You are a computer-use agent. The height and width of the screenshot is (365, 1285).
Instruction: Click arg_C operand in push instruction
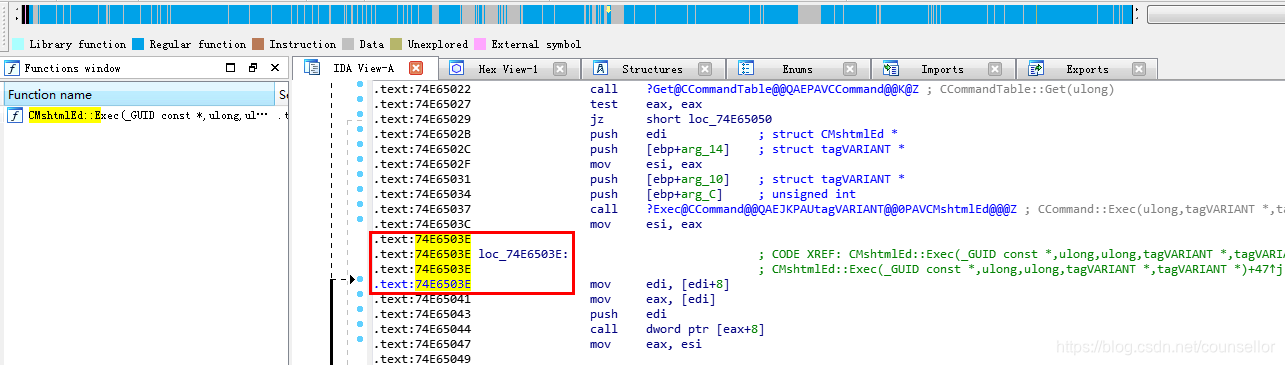coord(700,194)
